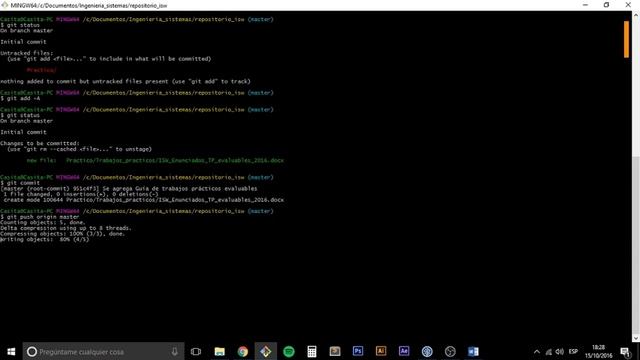Open Spotify from the taskbar

click(x=289, y=351)
